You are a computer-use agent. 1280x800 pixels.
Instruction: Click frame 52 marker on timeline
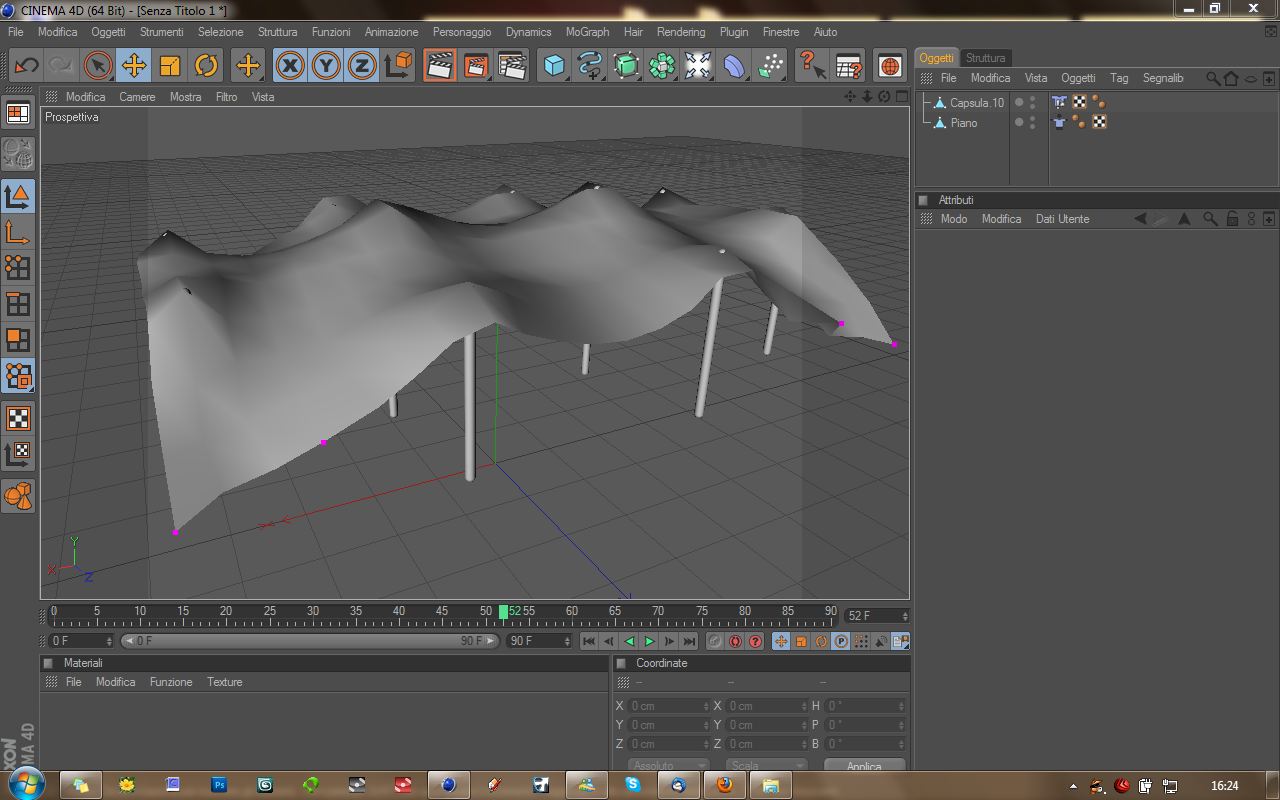click(504, 611)
